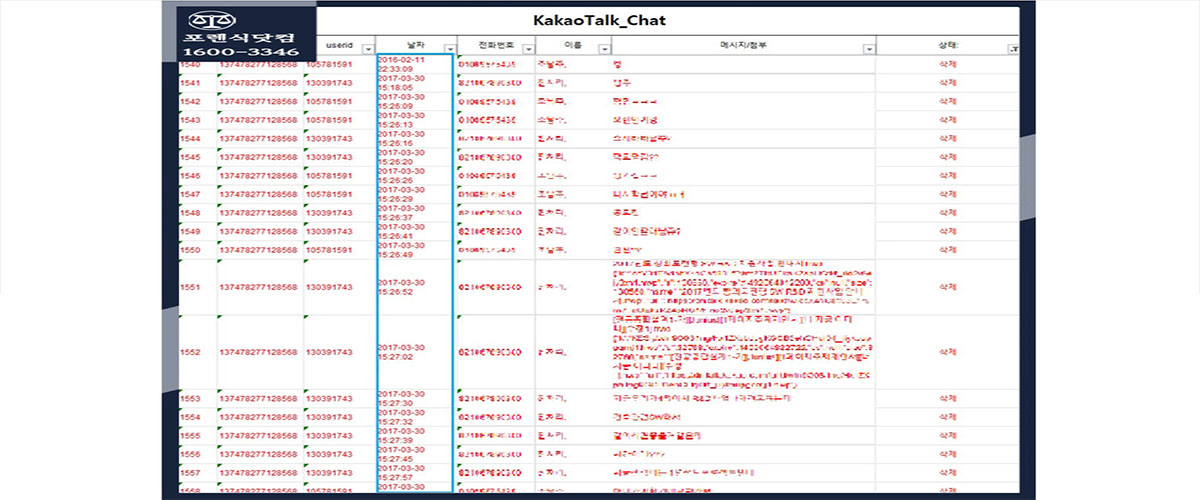Select date cell 2017-03-30 15:18:05
Viewport: 1200px width, 500px height.
pyautogui.click(x=415, y=83)
